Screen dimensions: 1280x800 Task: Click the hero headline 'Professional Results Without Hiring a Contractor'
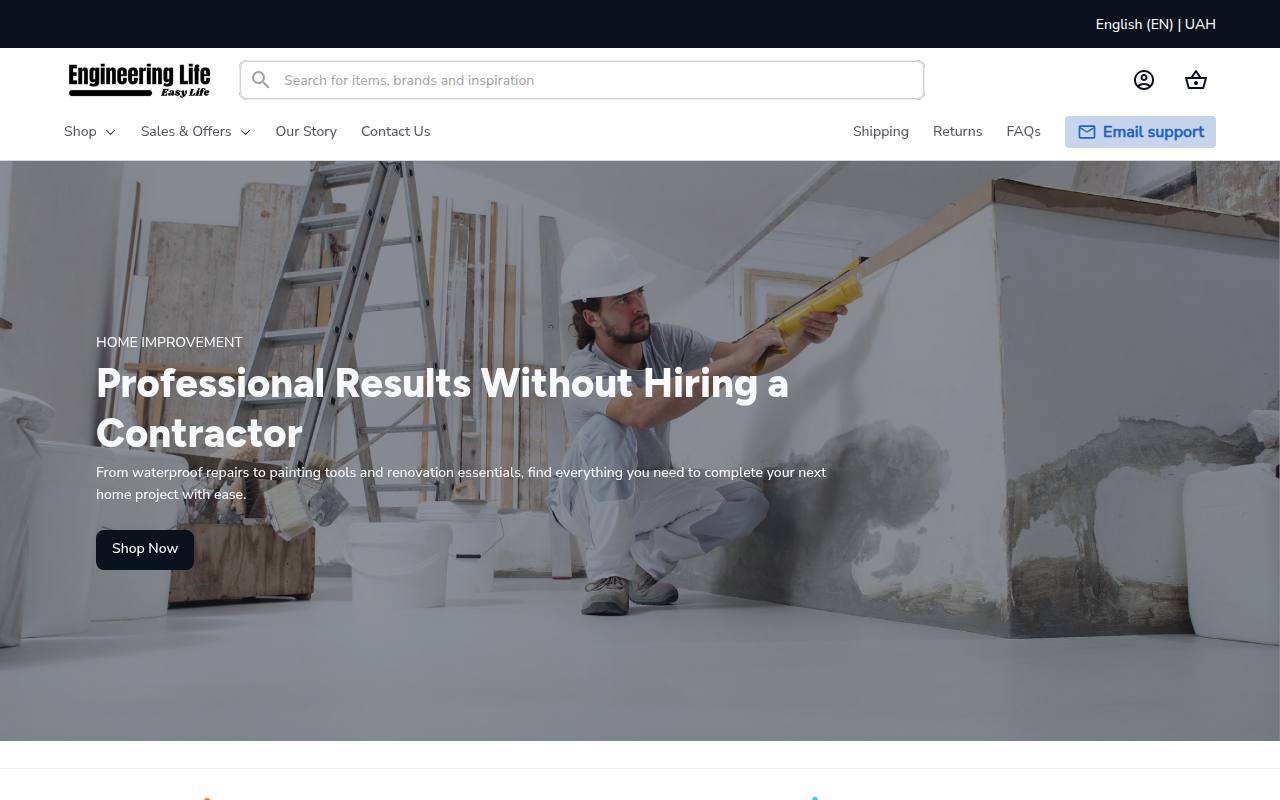pos(442,408)
